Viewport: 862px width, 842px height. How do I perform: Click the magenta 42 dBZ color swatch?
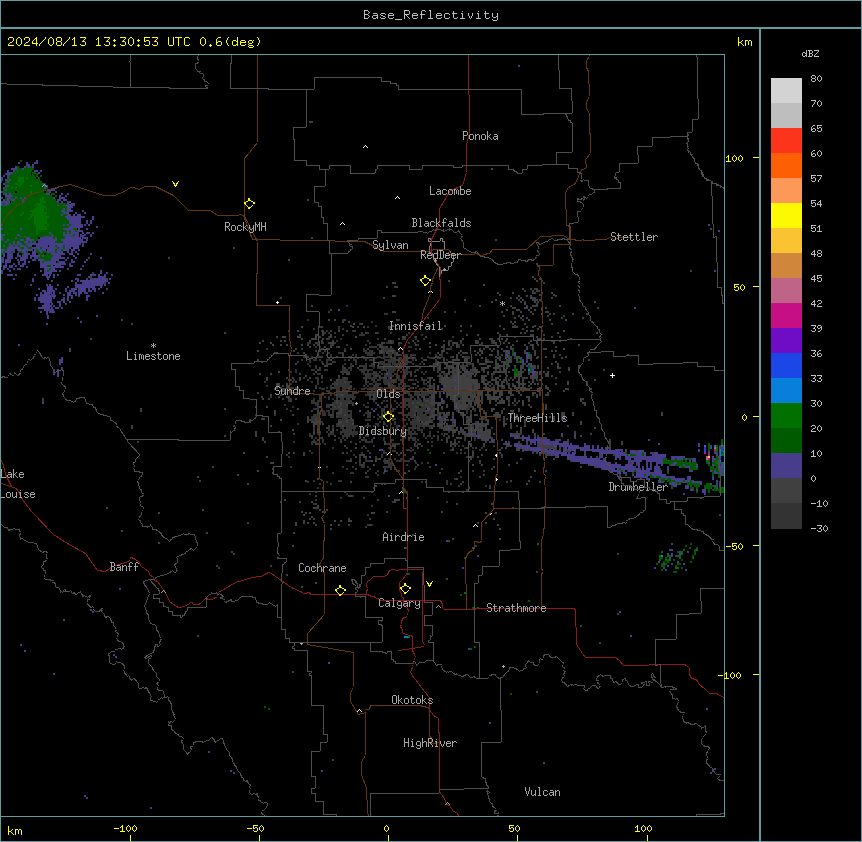pos(786,315)
